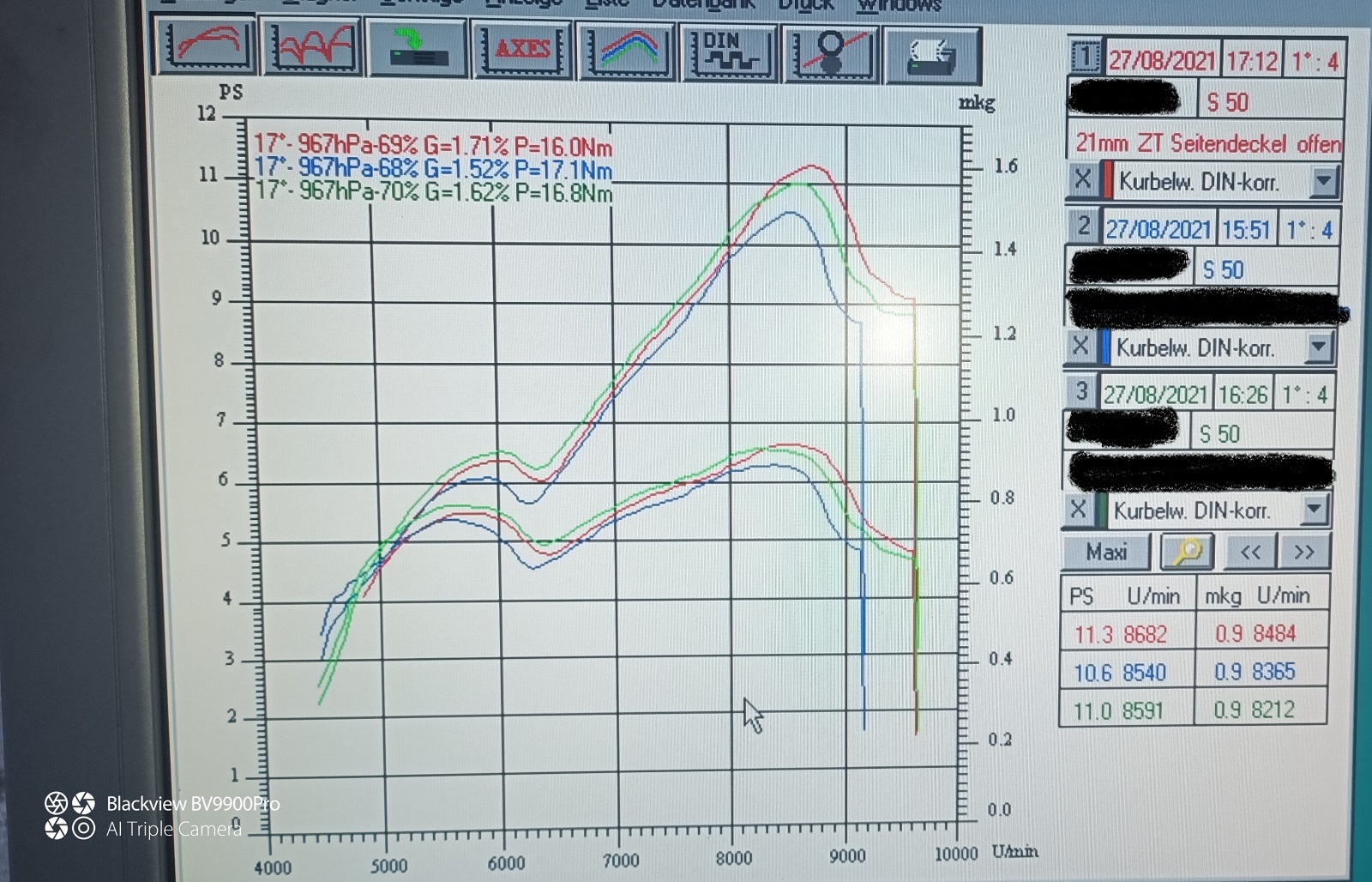The image size is (1372, 882).
Task: Expand the green run's Kurbelw. DIN-korr. dropdown
Action: (x=1314, y=510)
